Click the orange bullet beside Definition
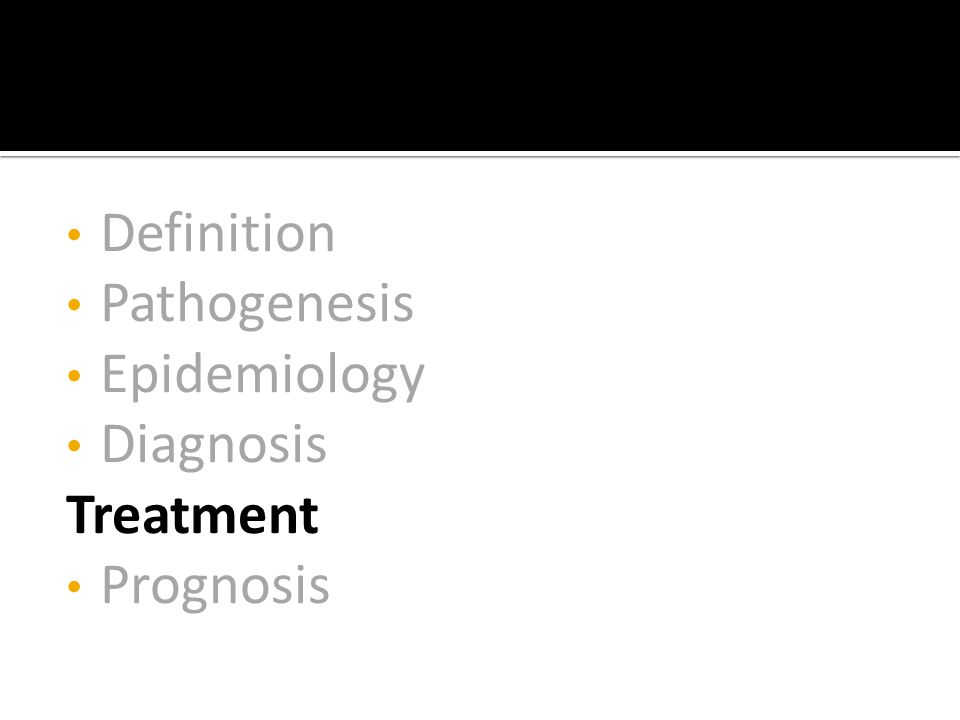The image size is (960, 720). point(74,234)
